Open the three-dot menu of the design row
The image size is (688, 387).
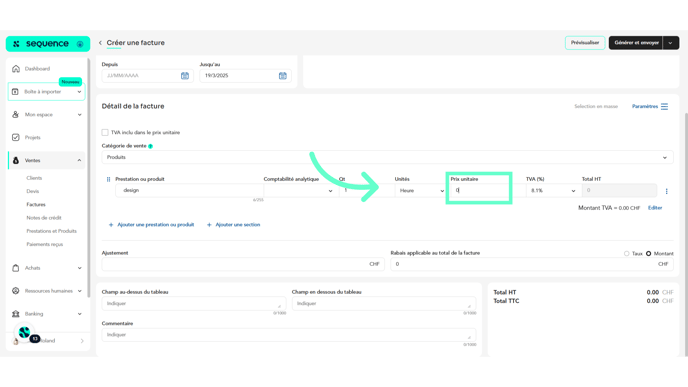(666, 191)
